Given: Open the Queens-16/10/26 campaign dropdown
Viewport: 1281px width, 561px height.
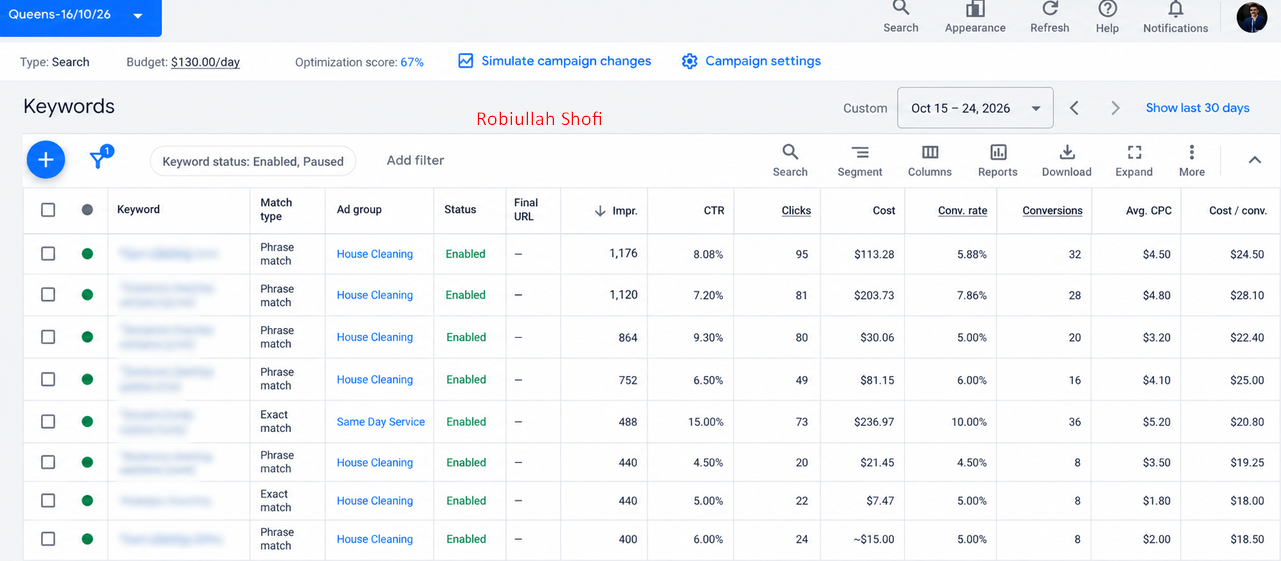Looking at the screenshot, I should tap(80, 17).
